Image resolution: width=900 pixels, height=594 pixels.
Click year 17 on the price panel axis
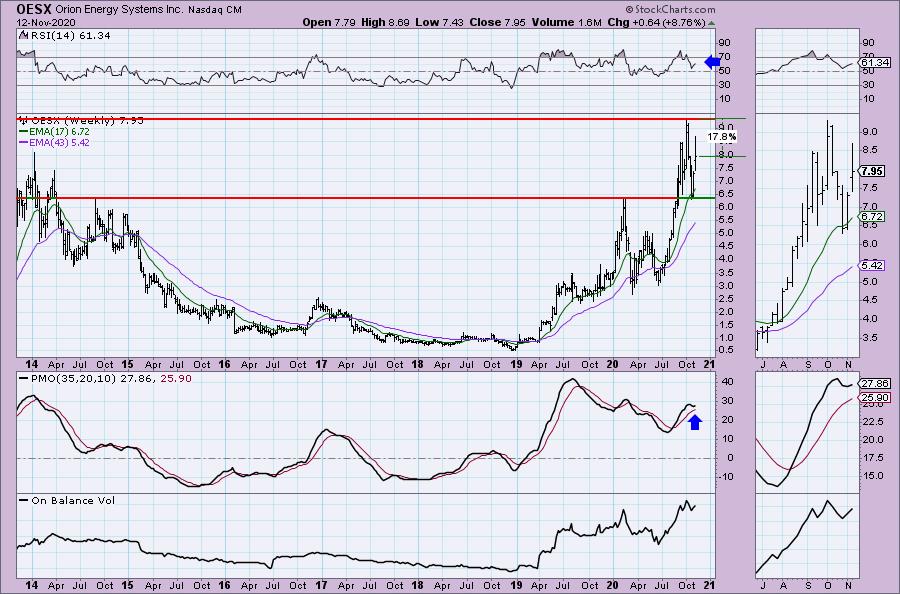pyautogui.click(x=321, y=364)
